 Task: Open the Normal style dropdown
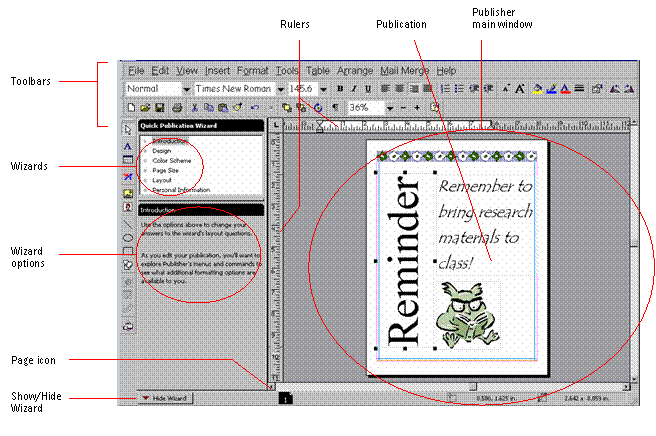point(185,89)
